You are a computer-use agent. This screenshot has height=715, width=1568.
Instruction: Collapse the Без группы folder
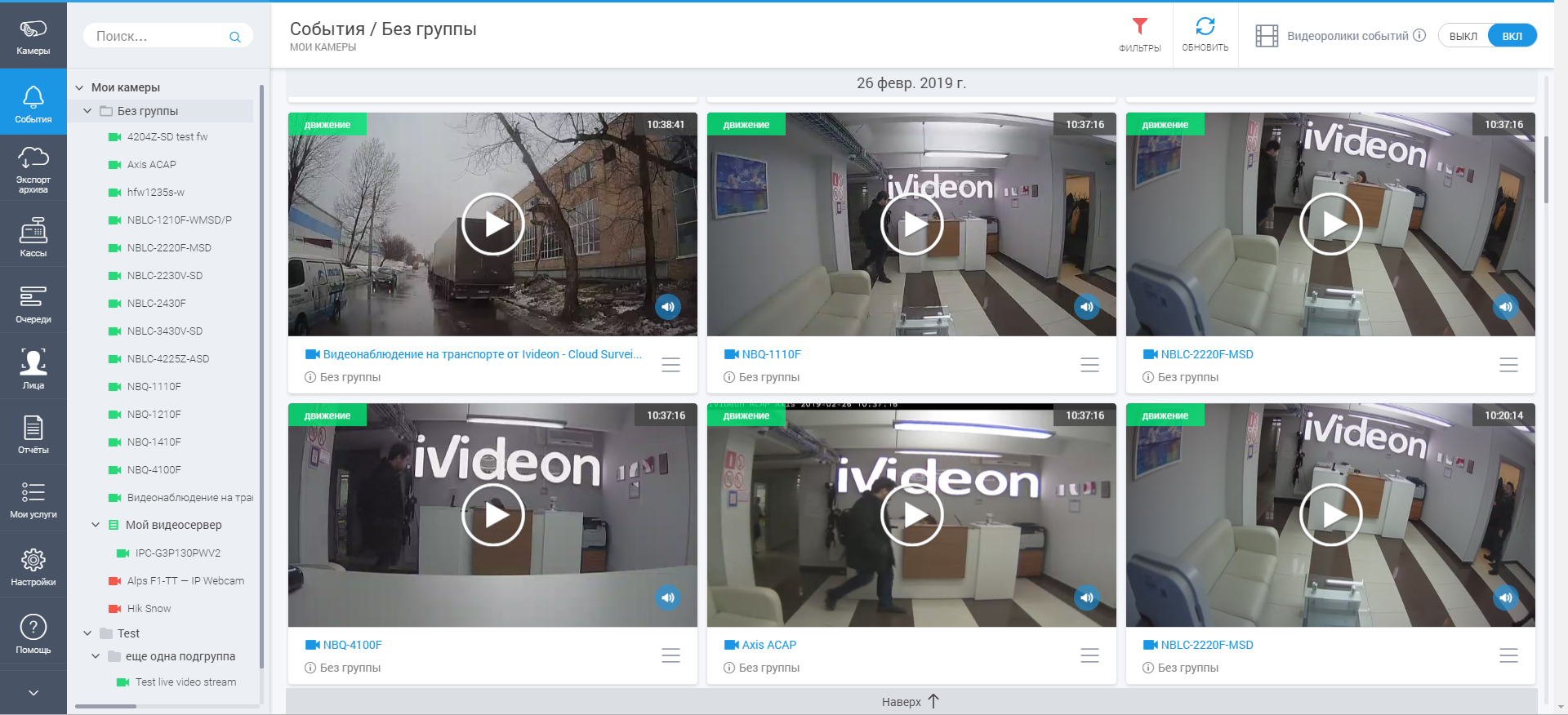87,111
